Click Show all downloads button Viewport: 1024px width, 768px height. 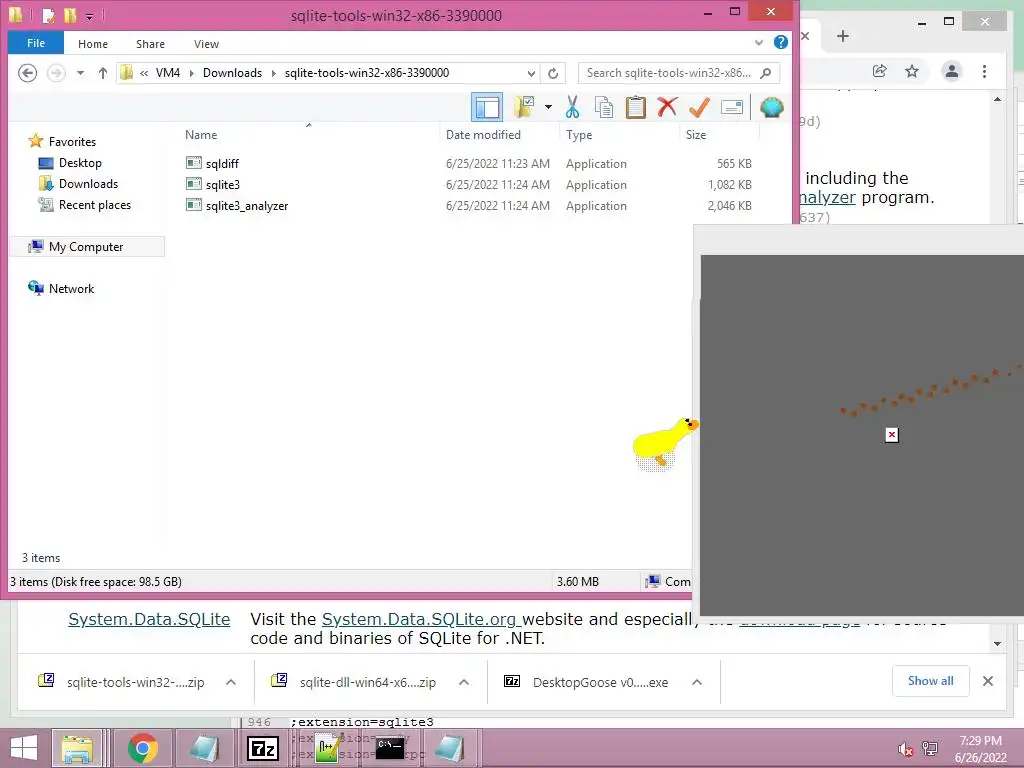click(931, 681)
